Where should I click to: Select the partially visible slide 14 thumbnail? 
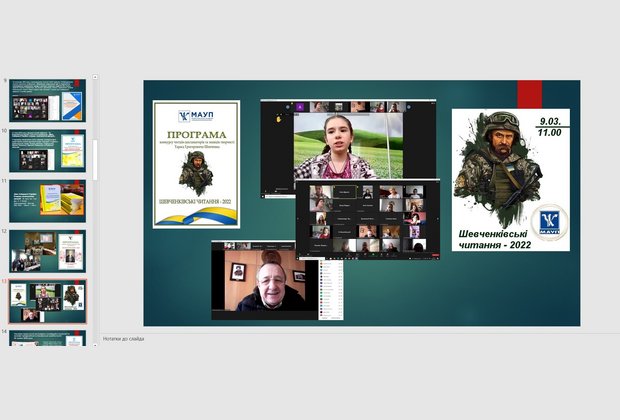pyautogui.click(x=47, y=339)
